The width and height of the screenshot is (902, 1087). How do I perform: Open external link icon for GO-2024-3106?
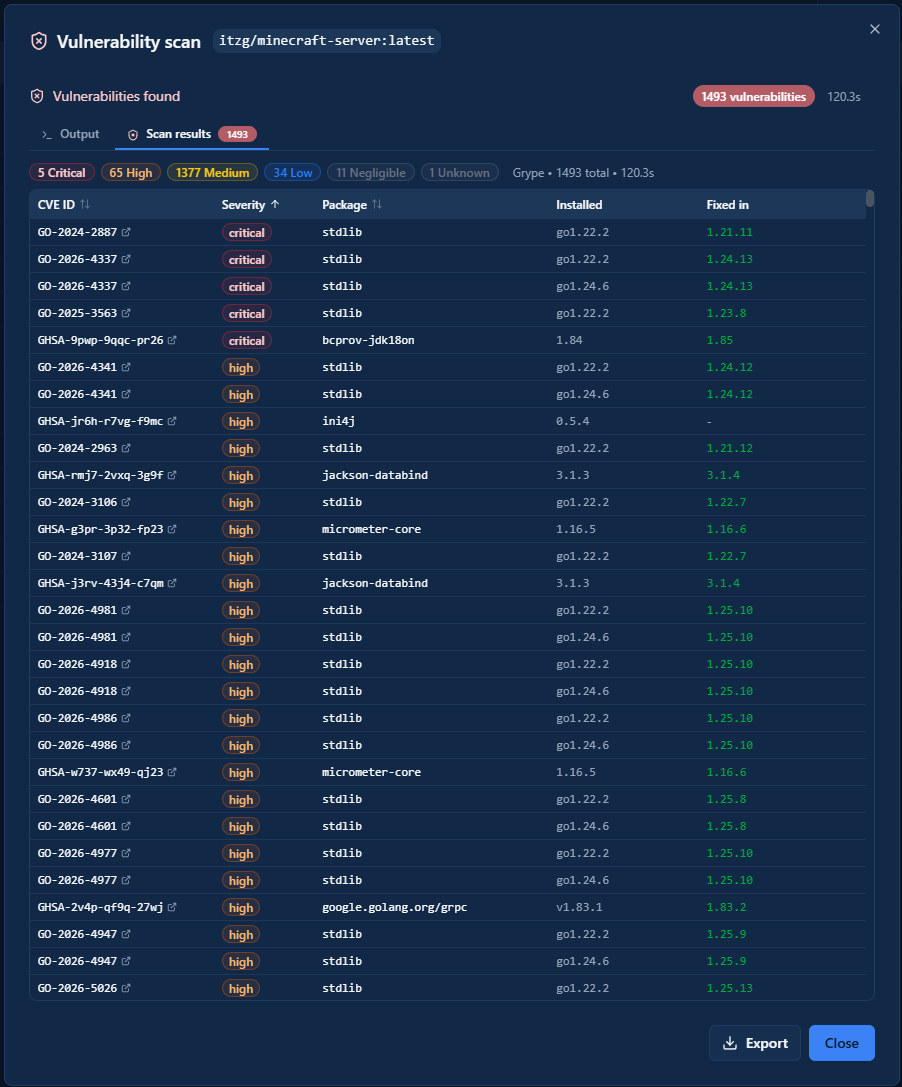tap(126, 503)
